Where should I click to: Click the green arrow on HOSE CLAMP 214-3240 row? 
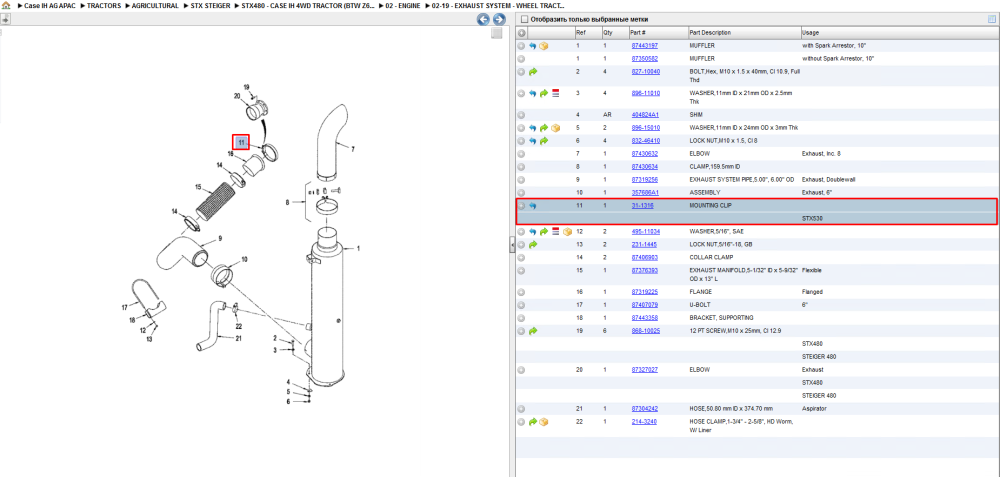[533, 422]
